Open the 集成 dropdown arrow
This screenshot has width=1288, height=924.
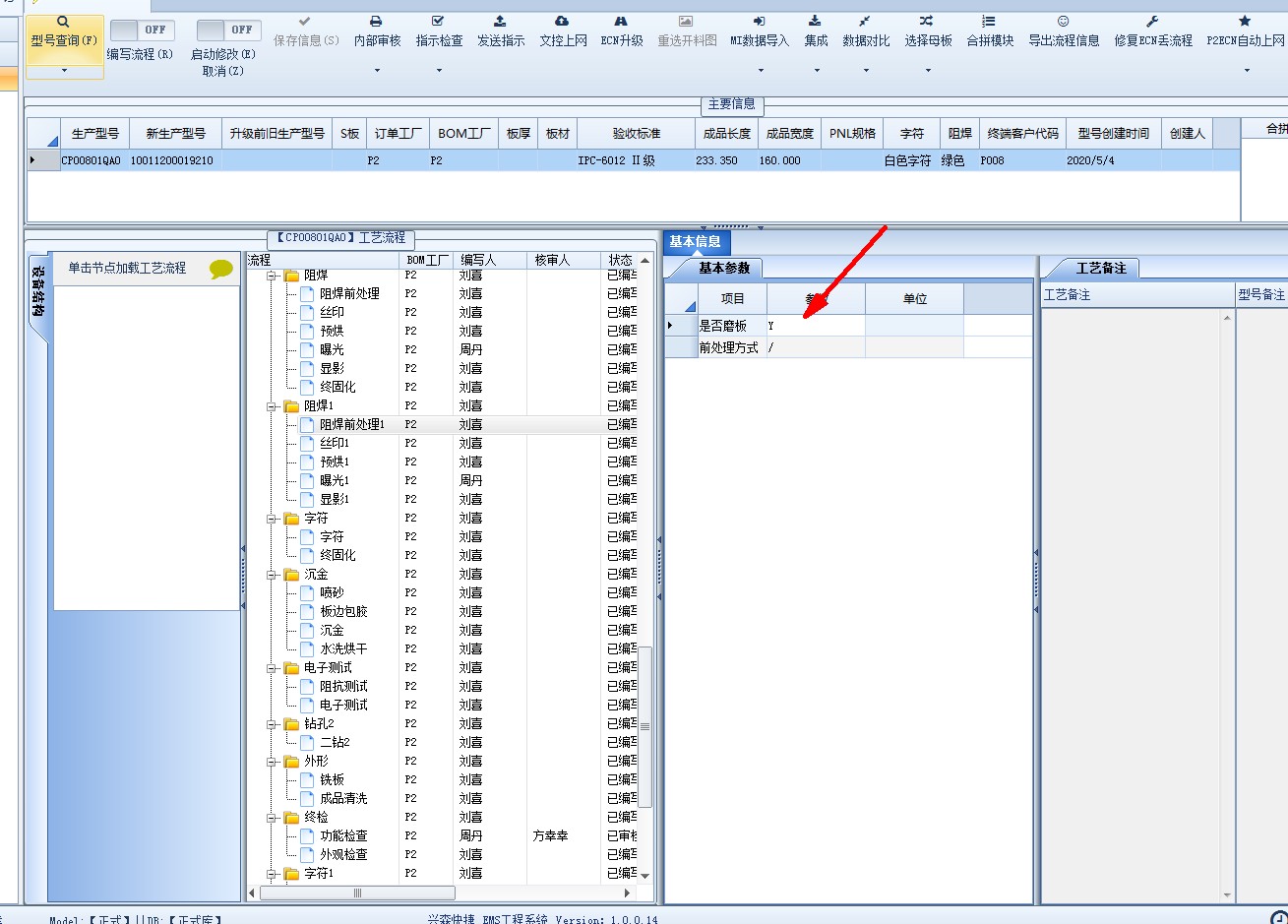point(816,71)
